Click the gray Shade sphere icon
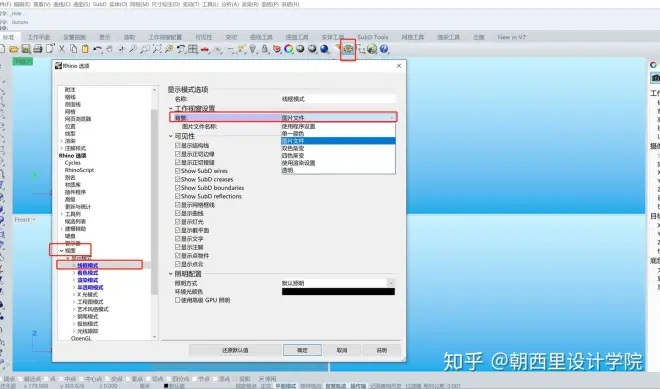This screenshot has height=389, width=660. click(x=300, y=49)
